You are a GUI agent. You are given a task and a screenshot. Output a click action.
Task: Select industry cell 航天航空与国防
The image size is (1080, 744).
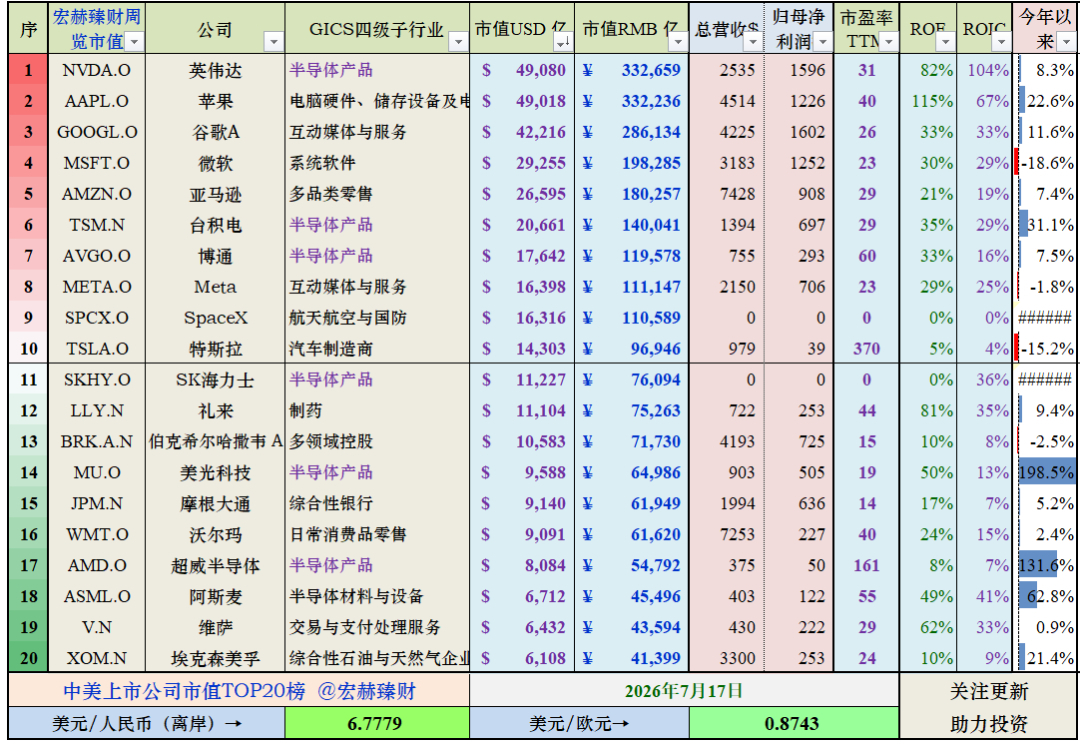377,318
